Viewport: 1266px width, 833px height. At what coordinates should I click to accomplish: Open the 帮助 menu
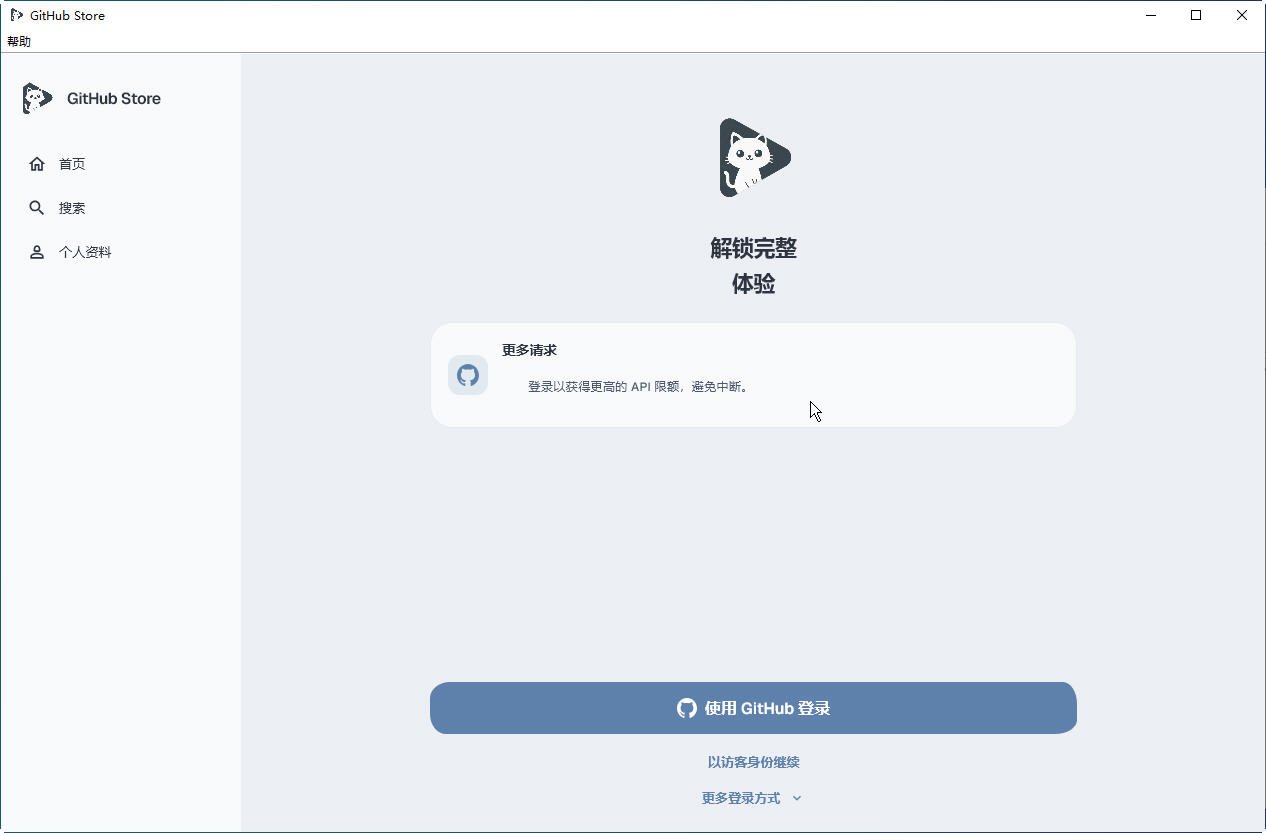pyautogui.click(x=19, y=41)
